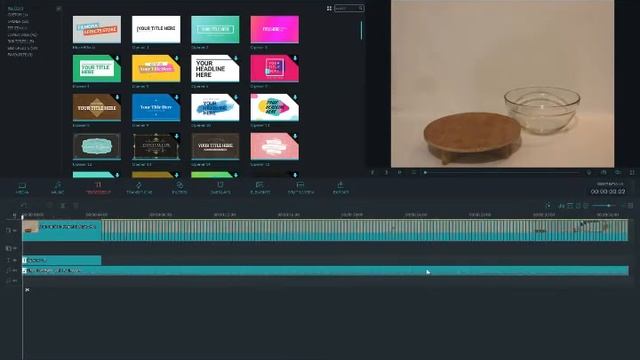Open the Media tab
The image size is (640, 360).
pyautogui.click(x=22, y=188)
